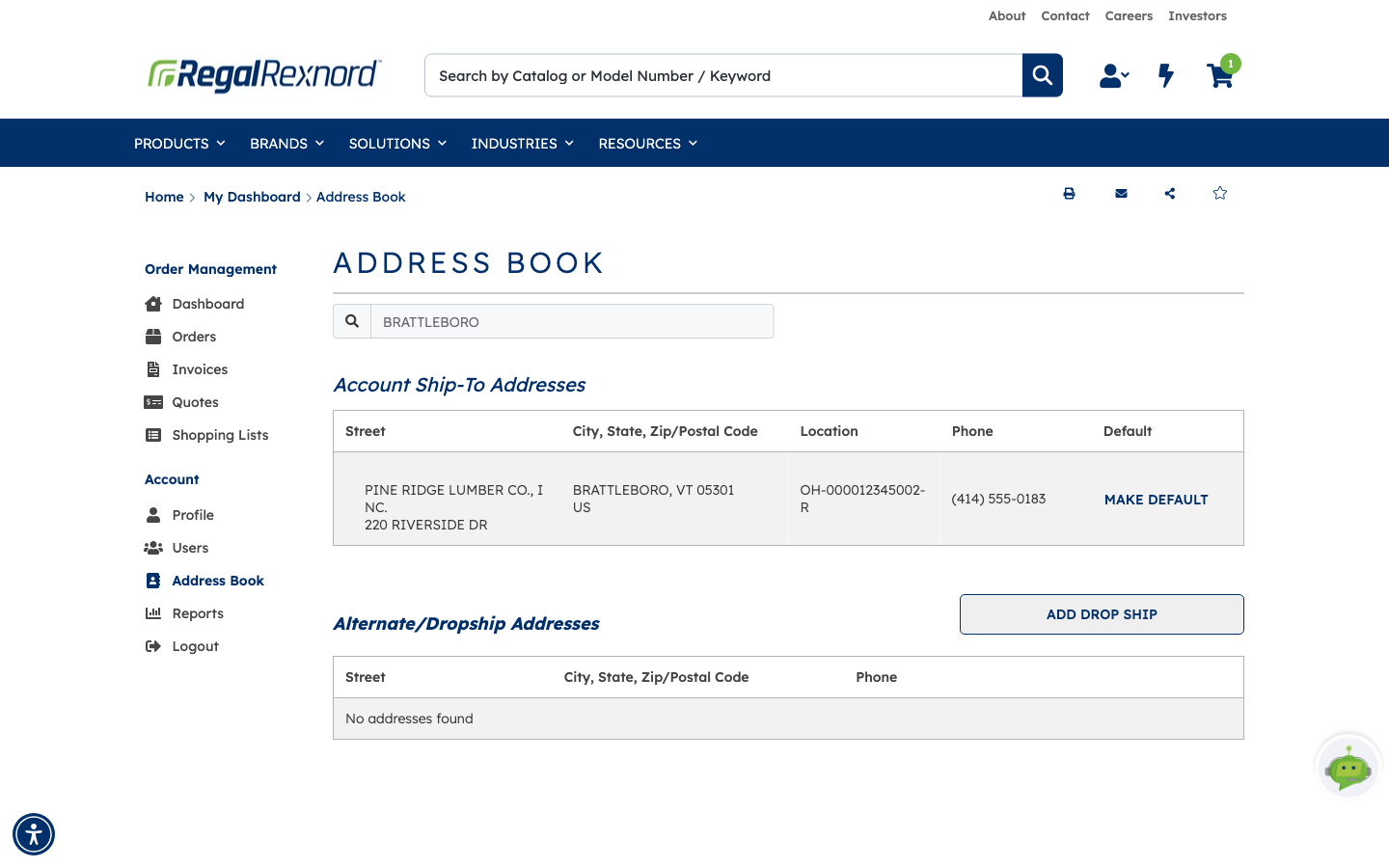This screenshot has height=868, width=1389.
Task: Select phone number (414) 555-0183
Action: click(x=998, y=499)
